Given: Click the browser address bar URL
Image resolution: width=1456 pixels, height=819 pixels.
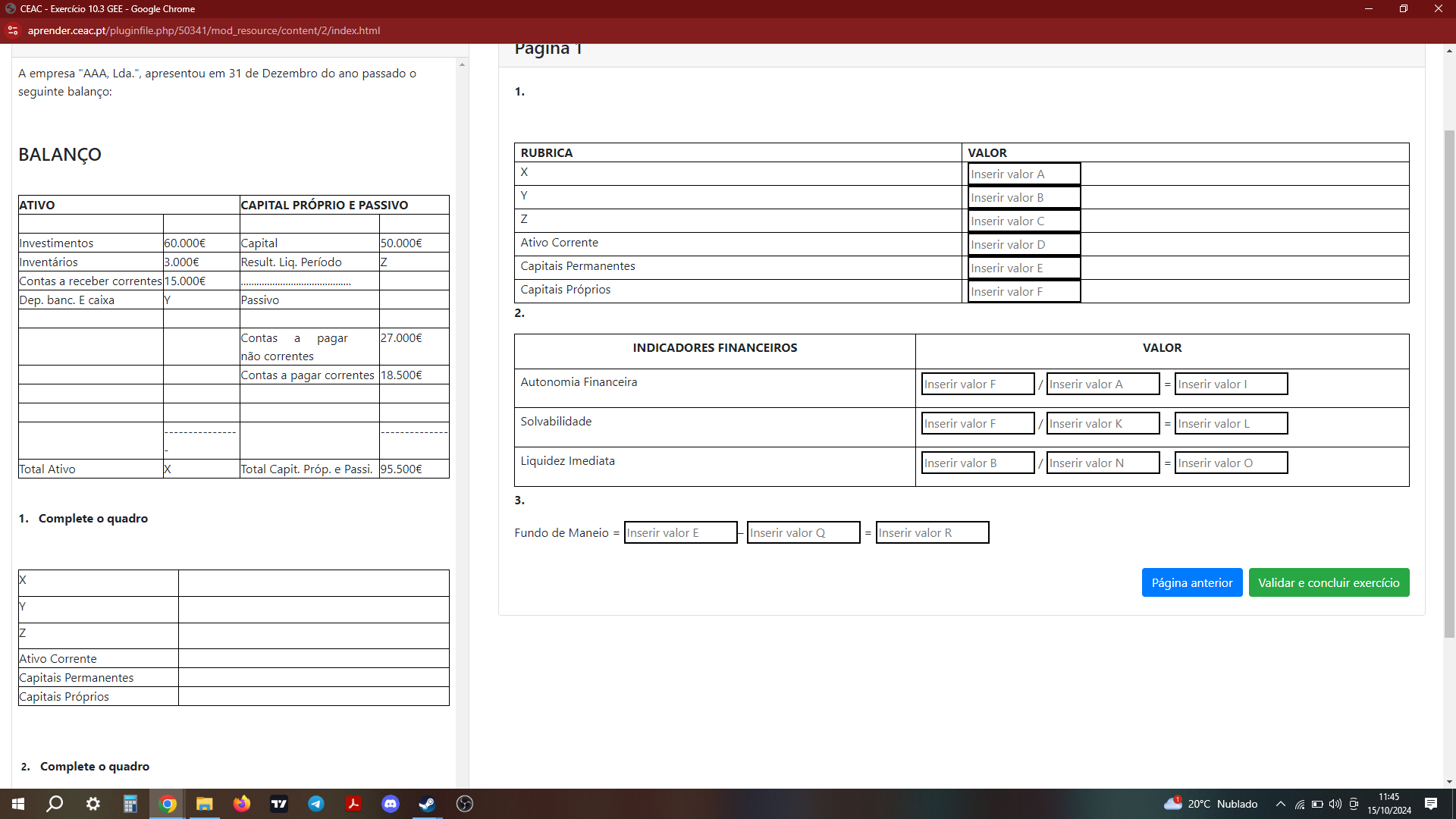Looking at the screenshot, I should [x=203, y=30].
